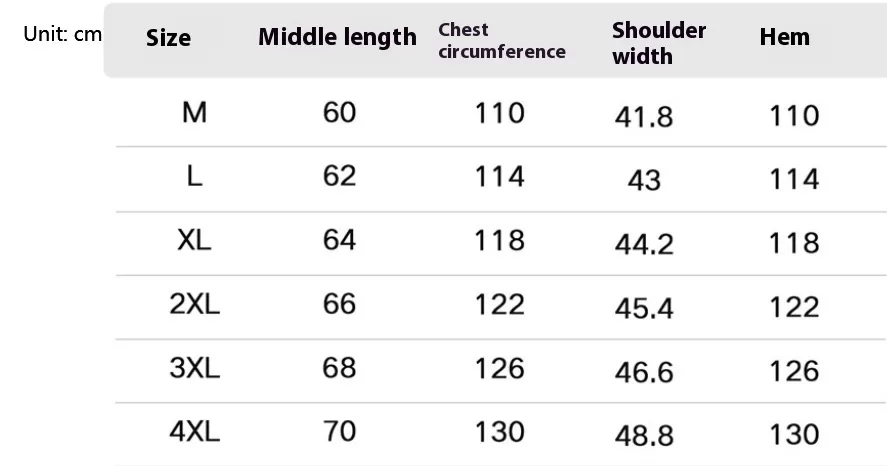Viewport: 887px width, 466px height.
Task: Select the 3XL size row label
Action: (194, 368)
